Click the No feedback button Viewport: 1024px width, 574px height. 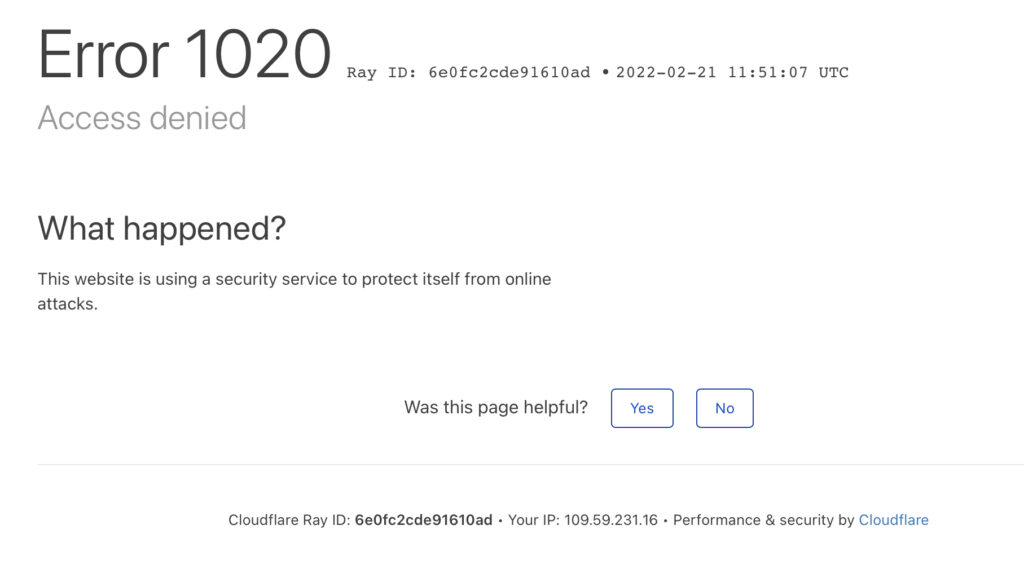coord(724,408)
